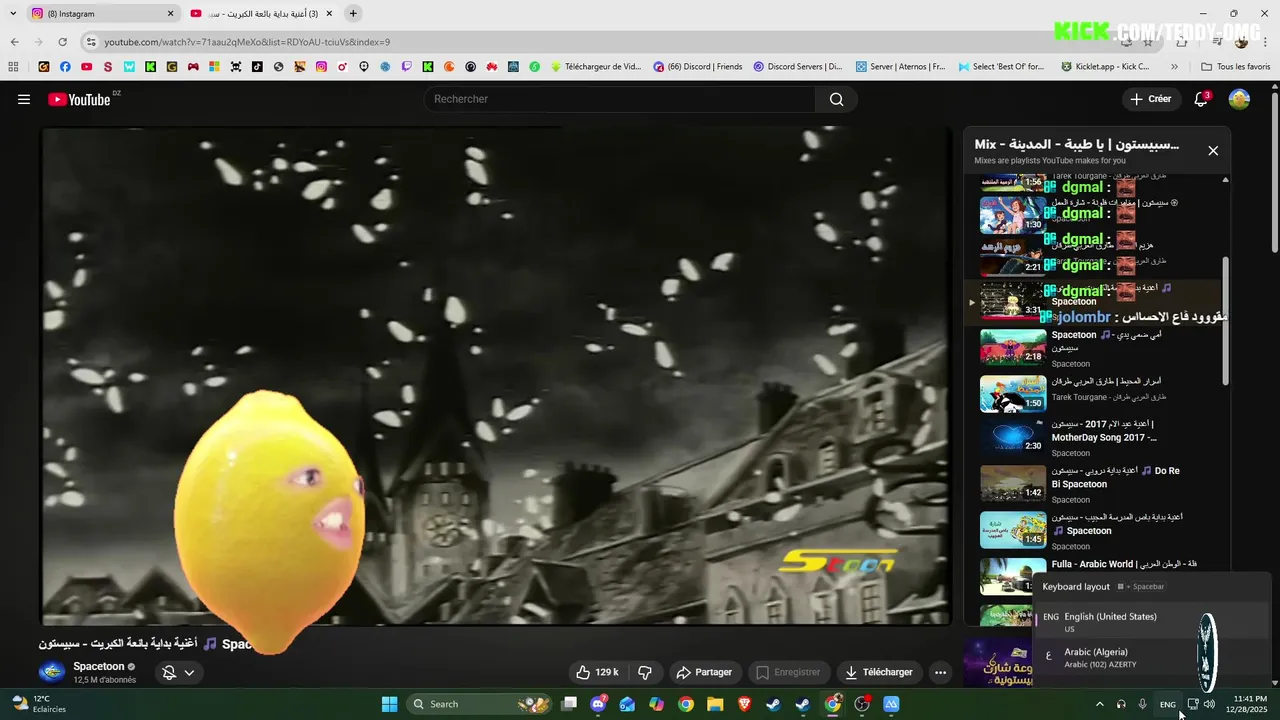The height and width of the screenshot is (720, 1280).
Task: Open the Brave browser taskbar icon
Action: point(744,704)
